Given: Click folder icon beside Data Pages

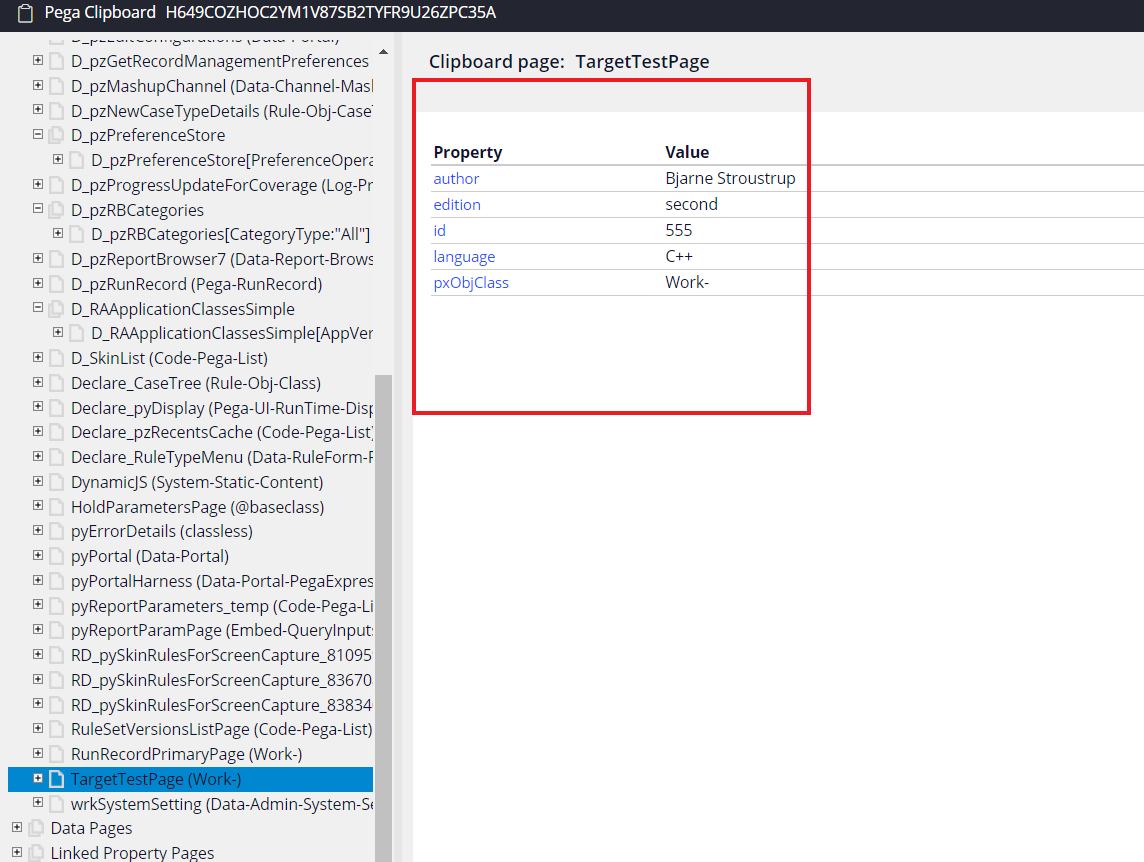Looking at the screenshot, I should 36,828.
